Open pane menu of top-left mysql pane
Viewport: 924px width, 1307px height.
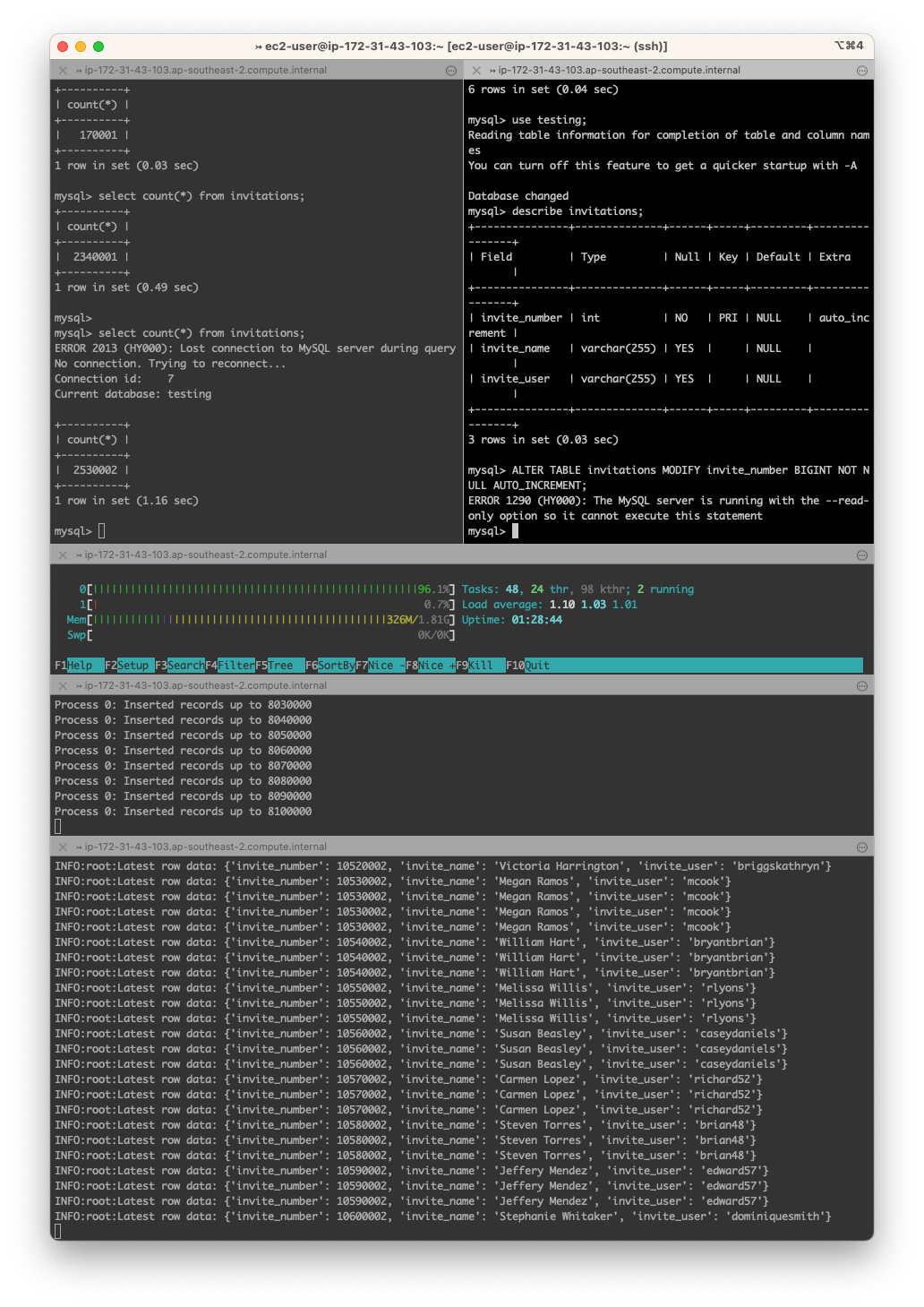click(x=451, y=70)
